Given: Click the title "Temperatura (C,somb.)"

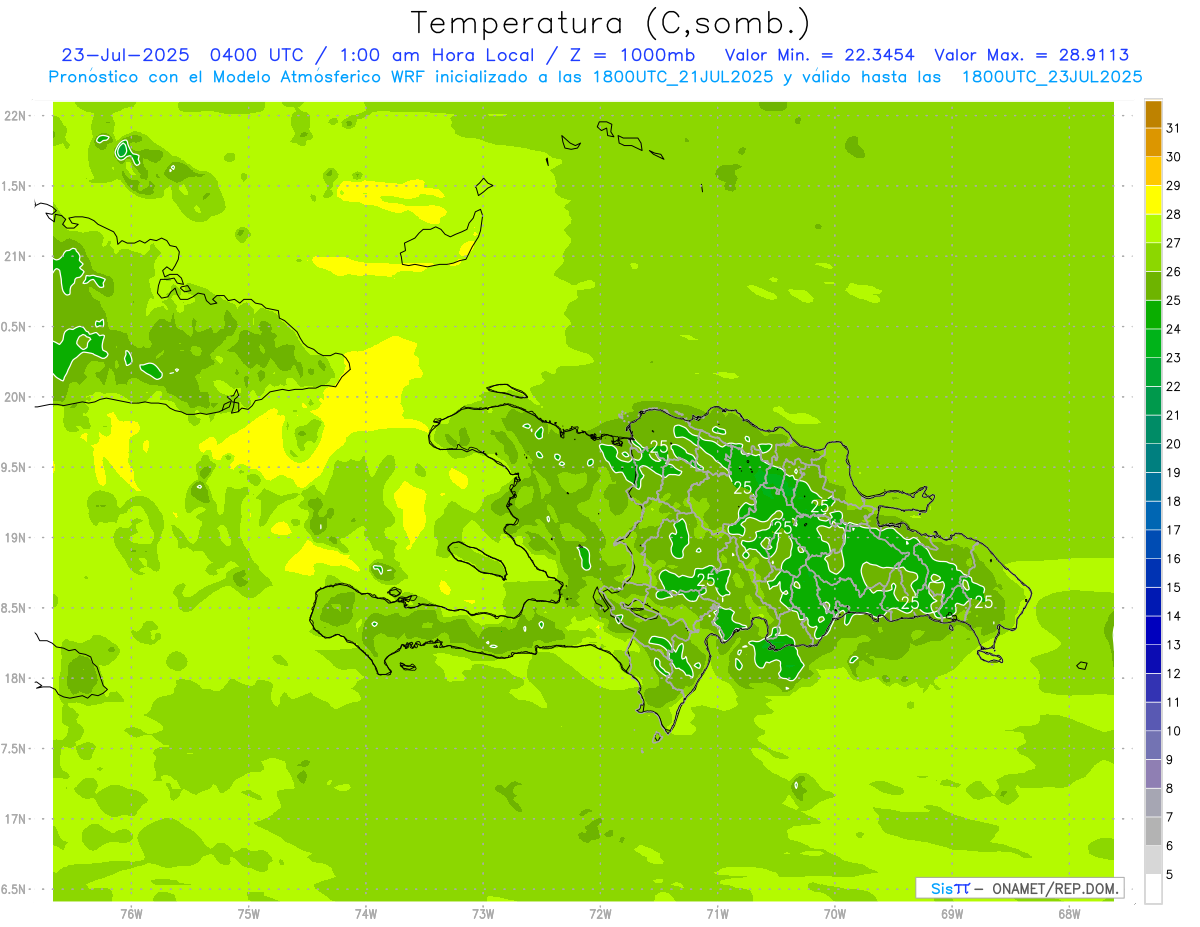Looking at the screenshot, I should pos(611,23).
